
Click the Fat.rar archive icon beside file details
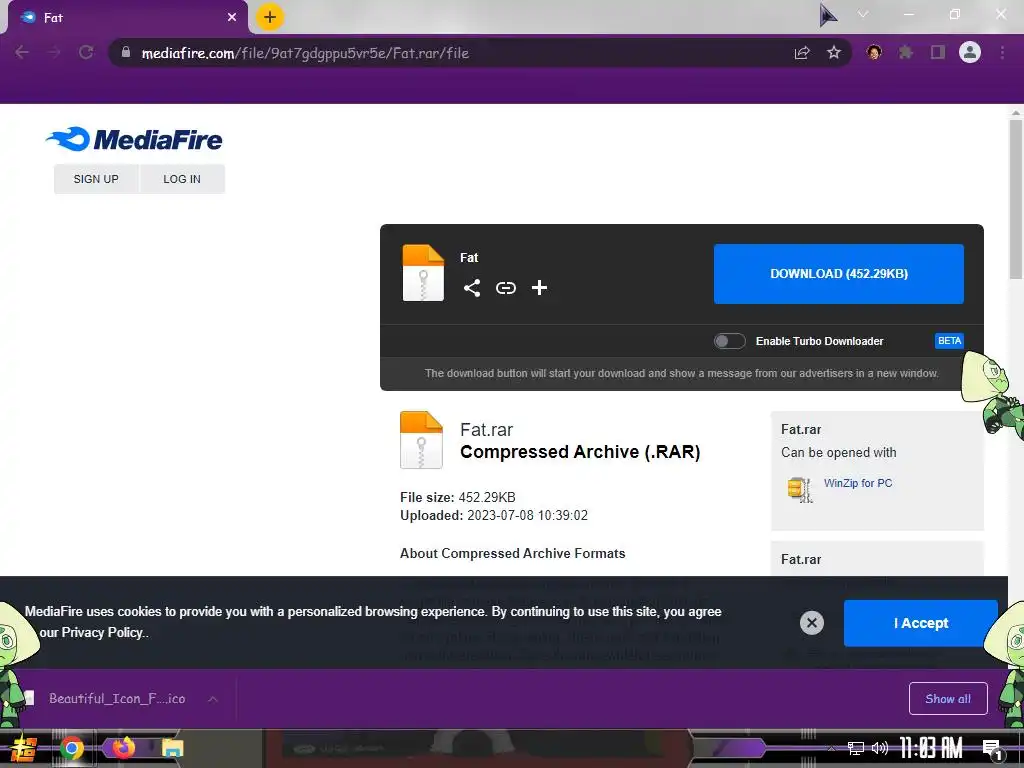pos(421,440)
